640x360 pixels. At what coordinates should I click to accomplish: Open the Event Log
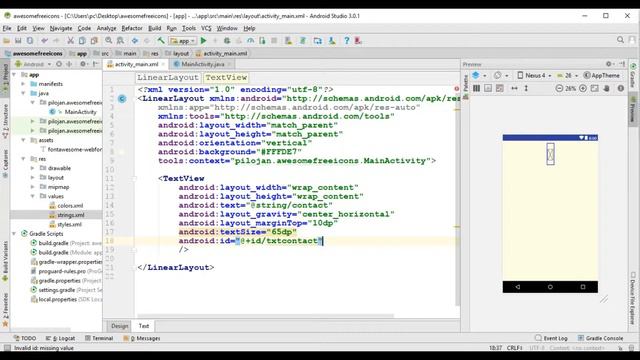[x=551, y=338]
